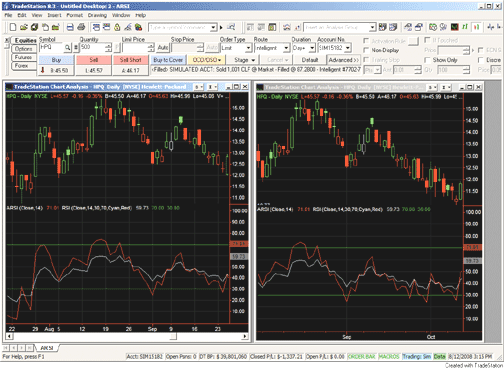Expand the Route dropdown

(286, 48)
